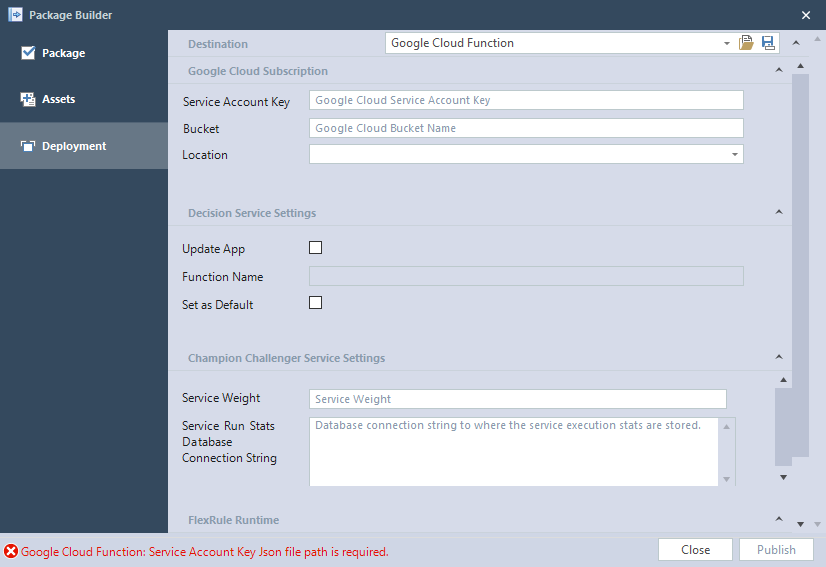Check the Set as Default checkbox
The height and width of the screenshot is (567, 826).
(316, 303)
